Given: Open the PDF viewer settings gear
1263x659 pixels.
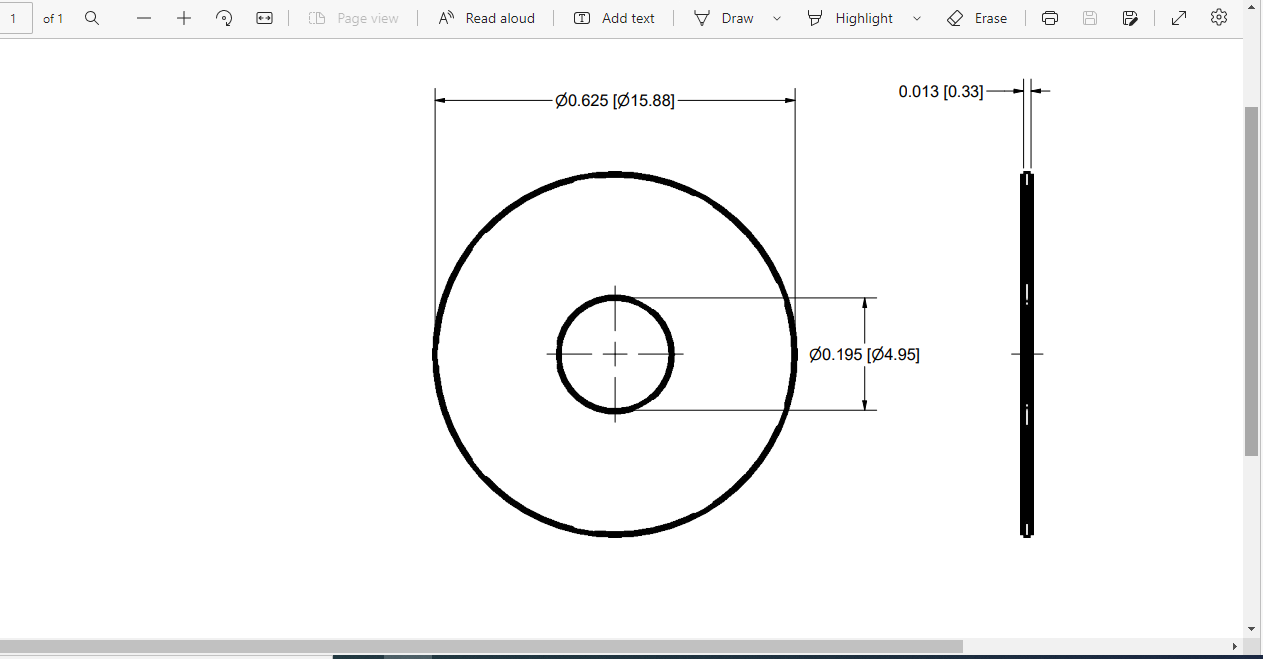Looking at the screenshot, I should click(x=1218, y=17).
